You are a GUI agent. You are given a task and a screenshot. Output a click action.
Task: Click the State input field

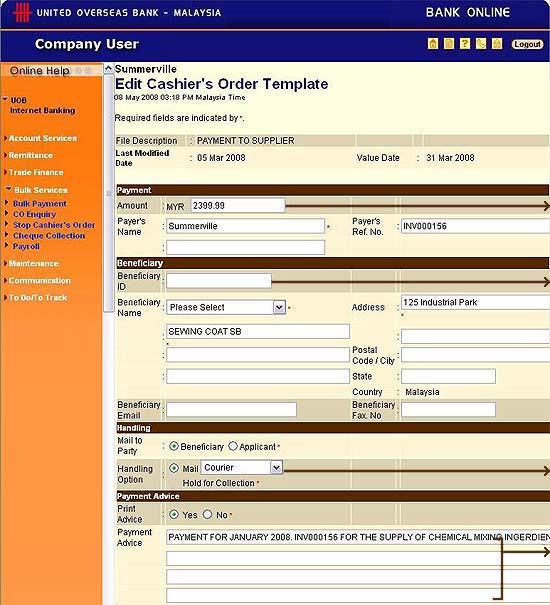pyautogui.click(x=448, y=376)
